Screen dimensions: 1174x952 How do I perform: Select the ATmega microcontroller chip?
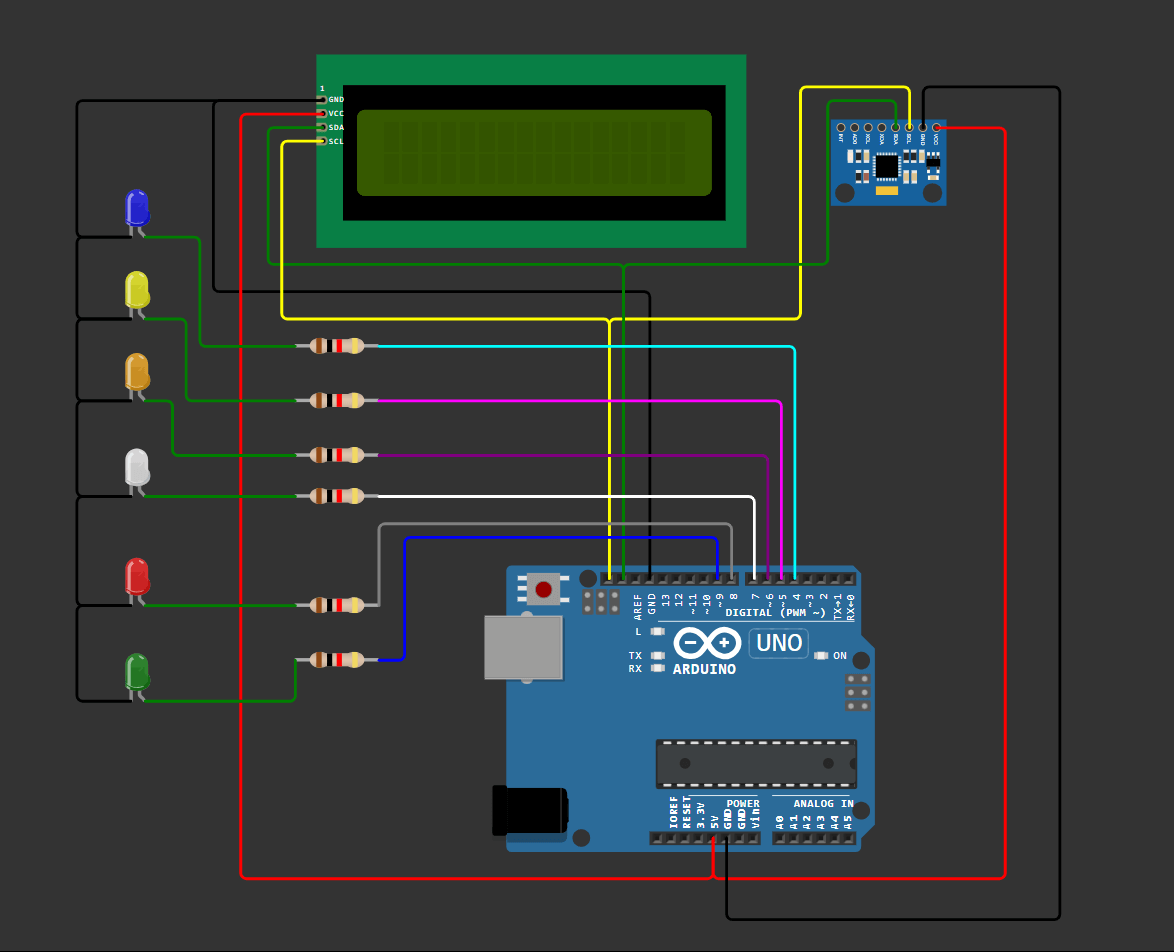click(756, 764)
